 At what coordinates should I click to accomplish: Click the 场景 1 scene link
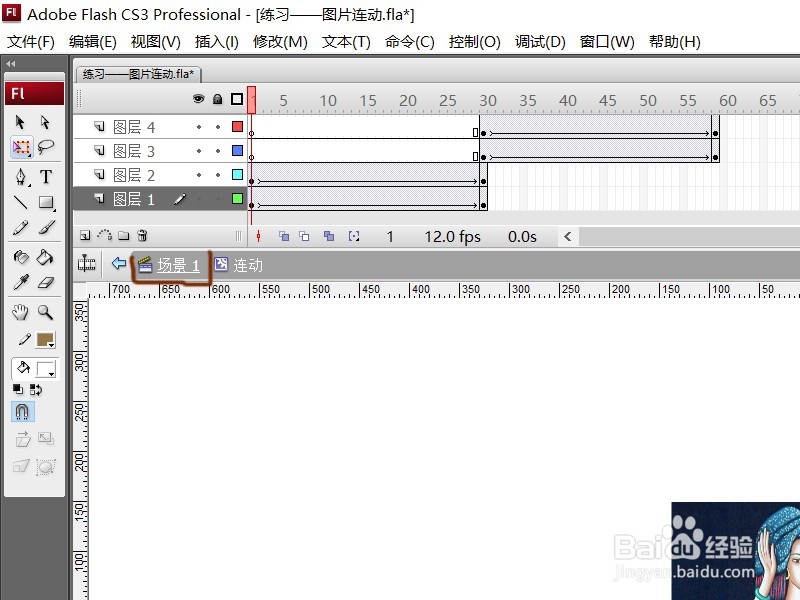(178, 265)
